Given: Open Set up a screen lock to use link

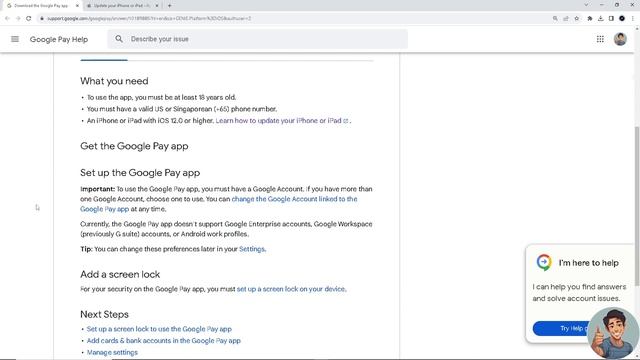Looking at the screenshot, I should 159,329.
